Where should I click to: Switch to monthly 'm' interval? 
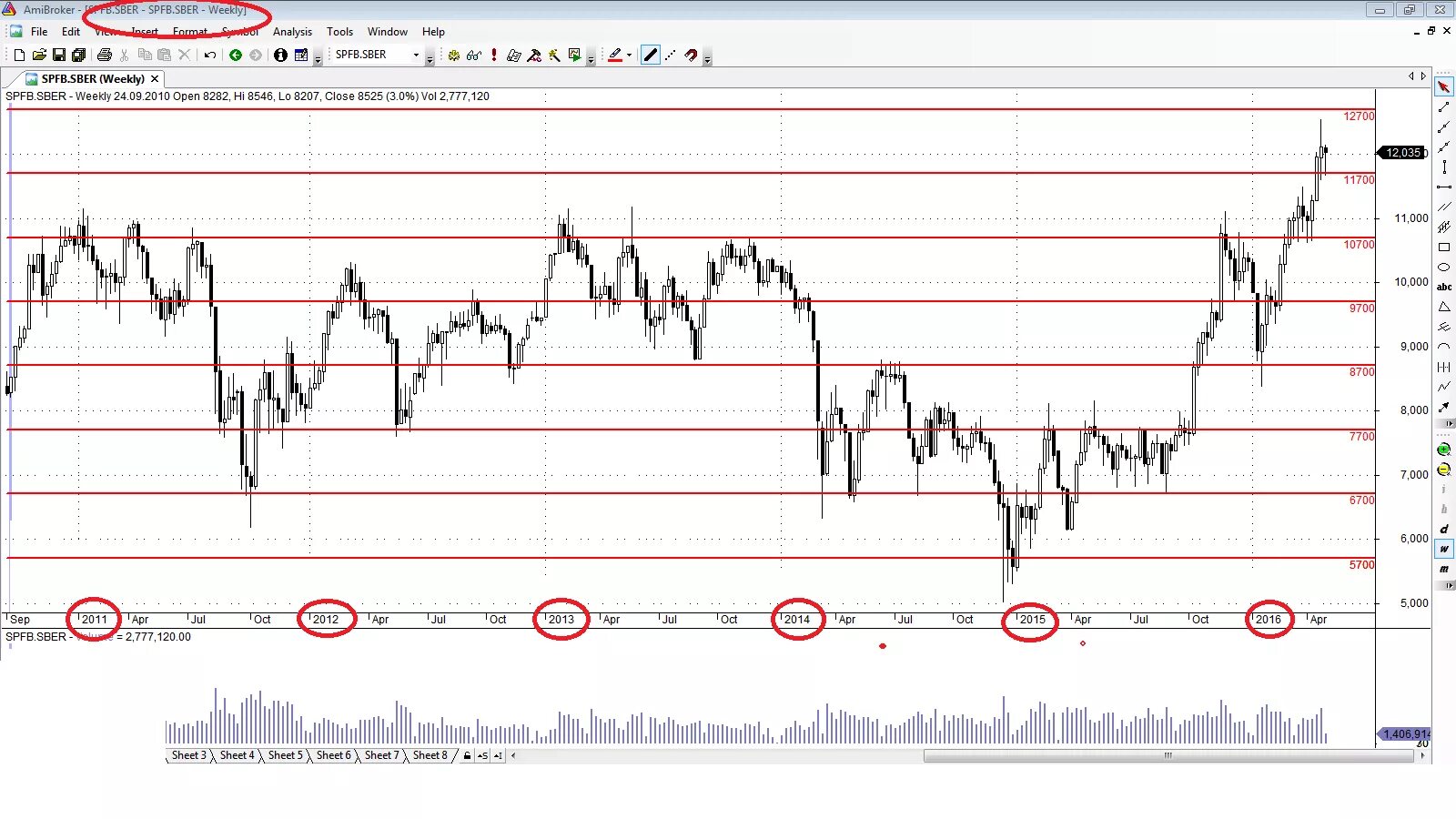point(1444,569)
